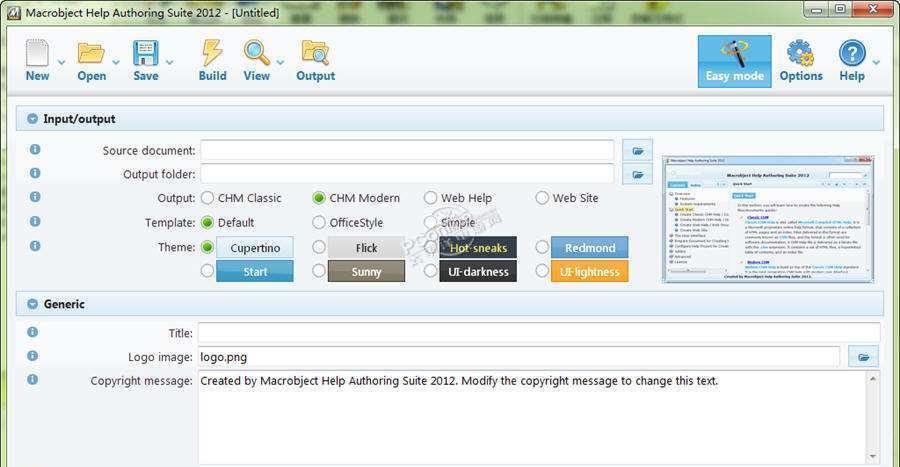Image resolution: width=900 pixels, height=467 pixels.
Task: Click into the Title text field
Action: (539, 333)
